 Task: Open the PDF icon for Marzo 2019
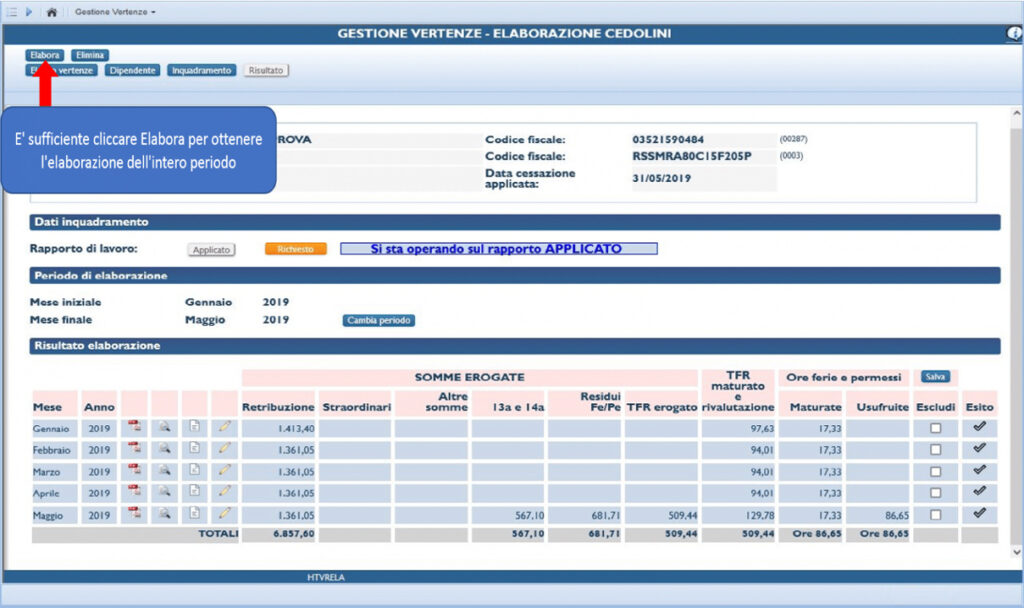pos(135,470)
